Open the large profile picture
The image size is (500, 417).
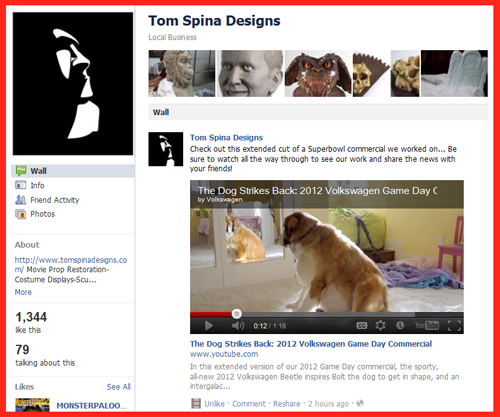(73, 84)
